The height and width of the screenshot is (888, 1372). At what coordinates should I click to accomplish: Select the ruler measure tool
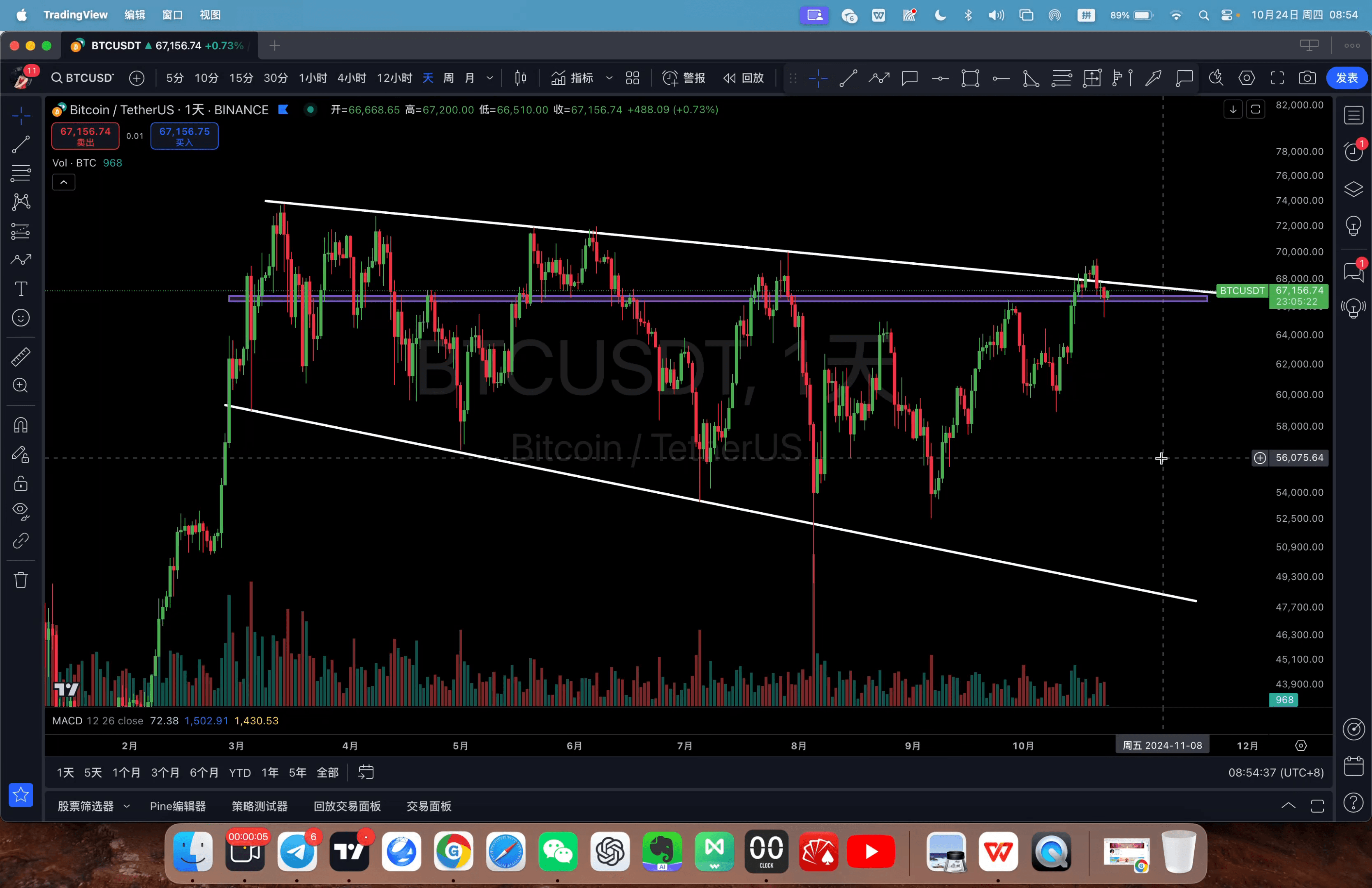point(21,357)
